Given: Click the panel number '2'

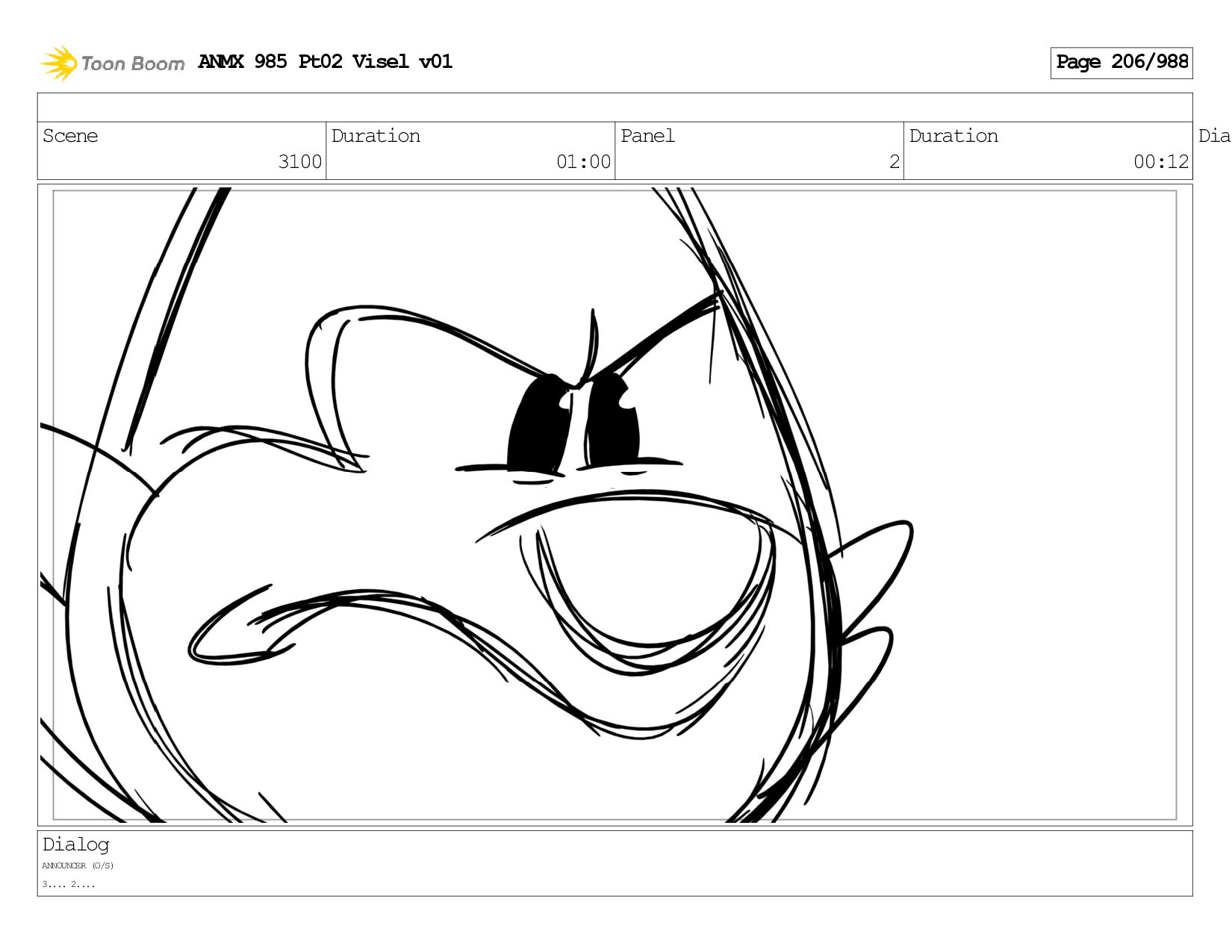Looking at the screenshot, I should (894, 162).
